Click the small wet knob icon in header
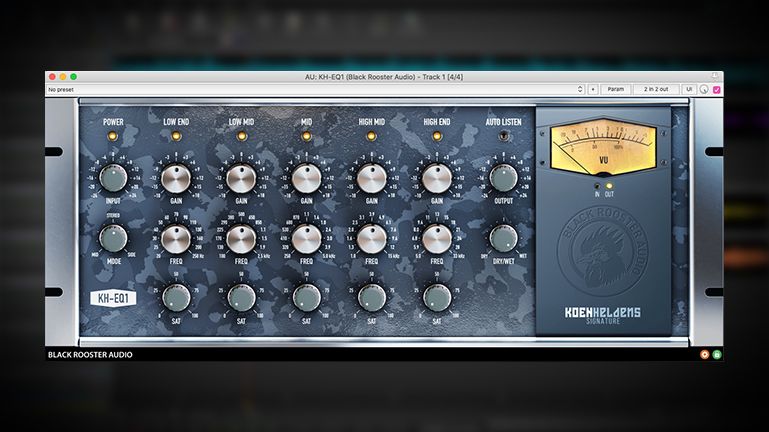Viewport: 769px width, 432px height. 704,89
